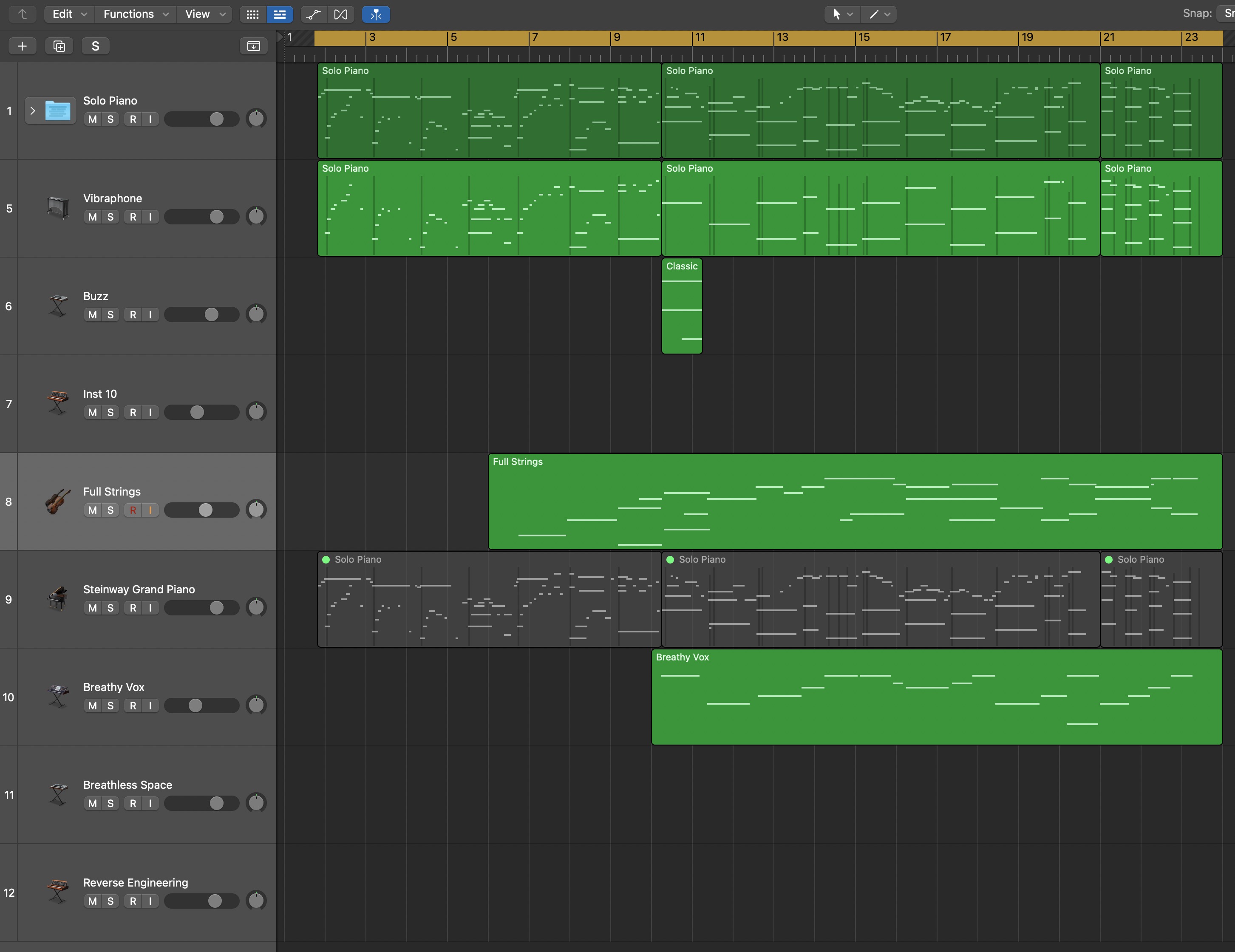Toggle the Catch Playhead icon
1235x952 pixels.
[x=376, y=14]
